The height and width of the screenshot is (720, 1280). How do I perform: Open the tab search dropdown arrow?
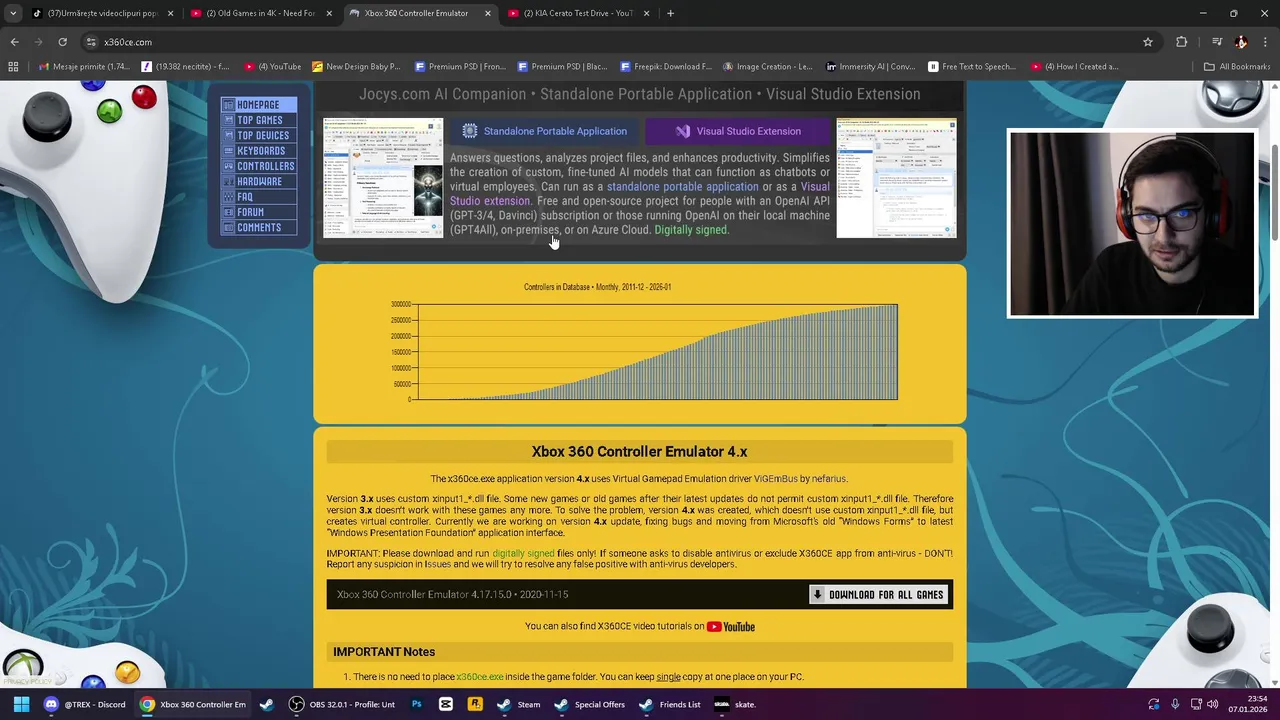pyautogui.click(x=13, y=13)
